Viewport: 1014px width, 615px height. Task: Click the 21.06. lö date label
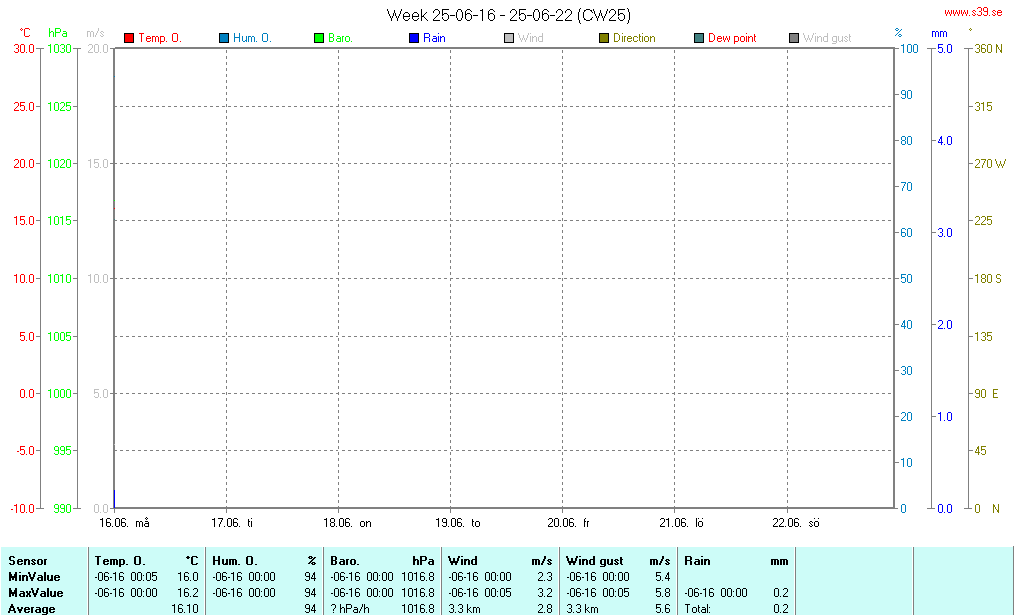681,523
